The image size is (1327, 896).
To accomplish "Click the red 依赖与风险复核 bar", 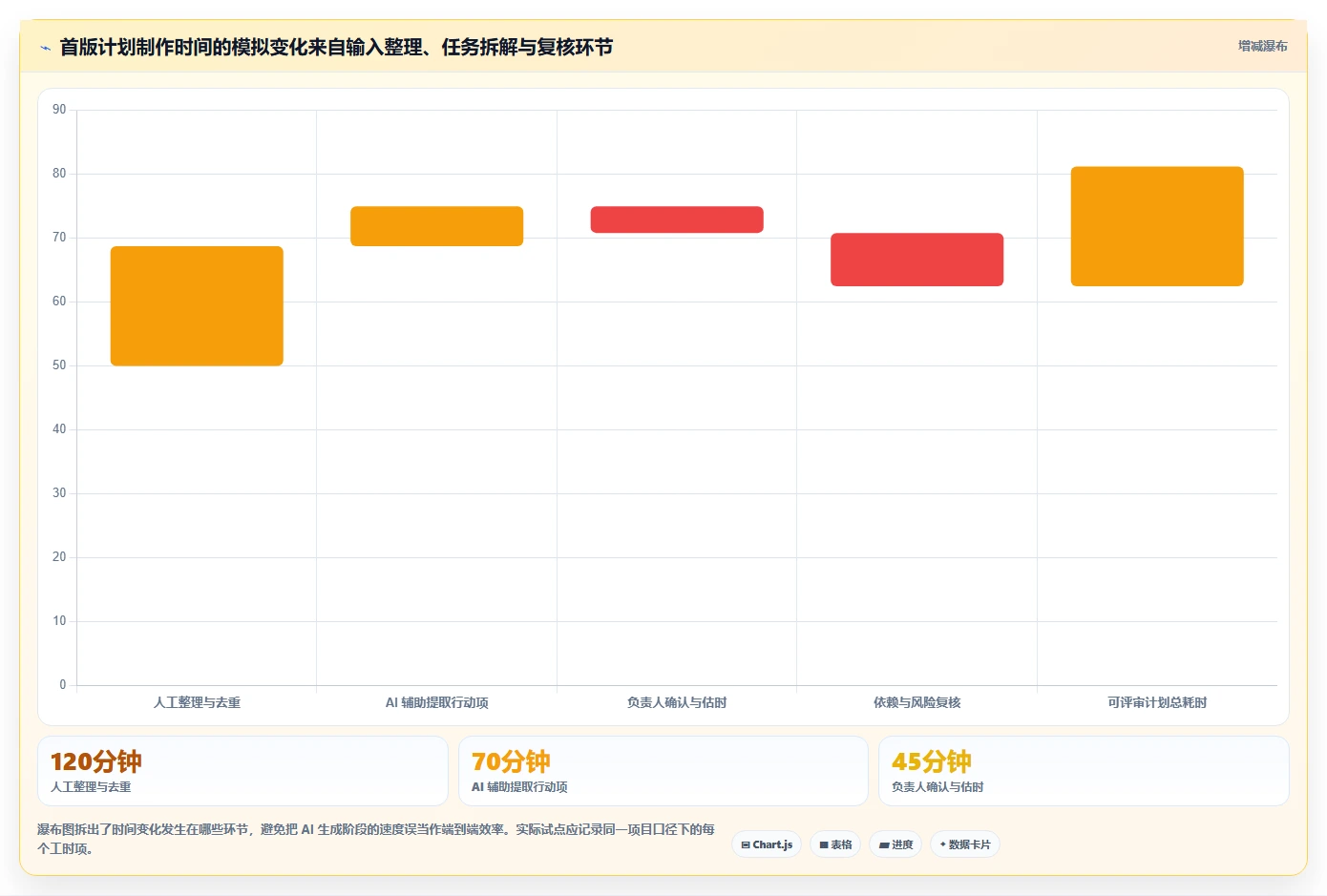I will (916, 260).
